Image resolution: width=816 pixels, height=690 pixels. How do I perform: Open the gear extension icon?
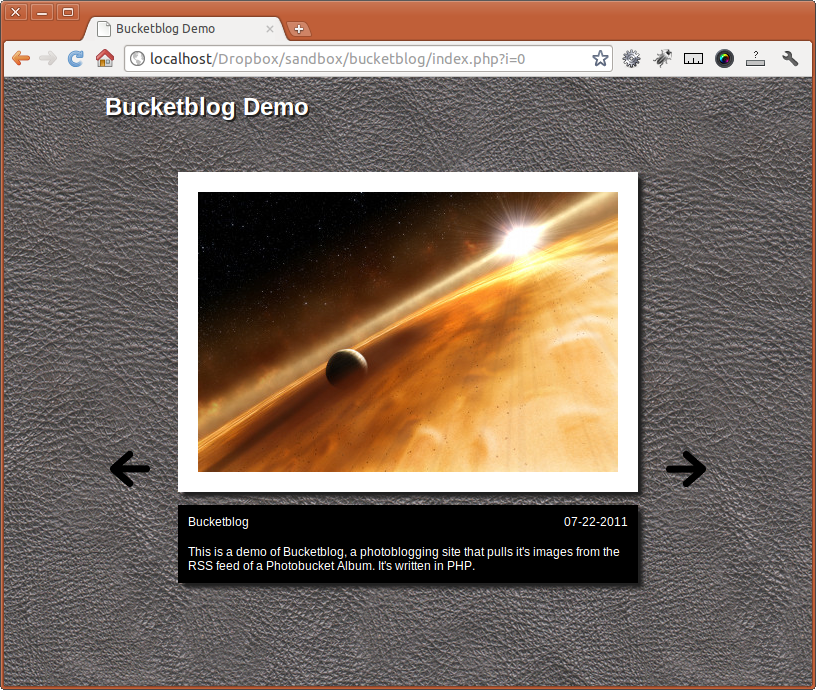click(631, 58)
